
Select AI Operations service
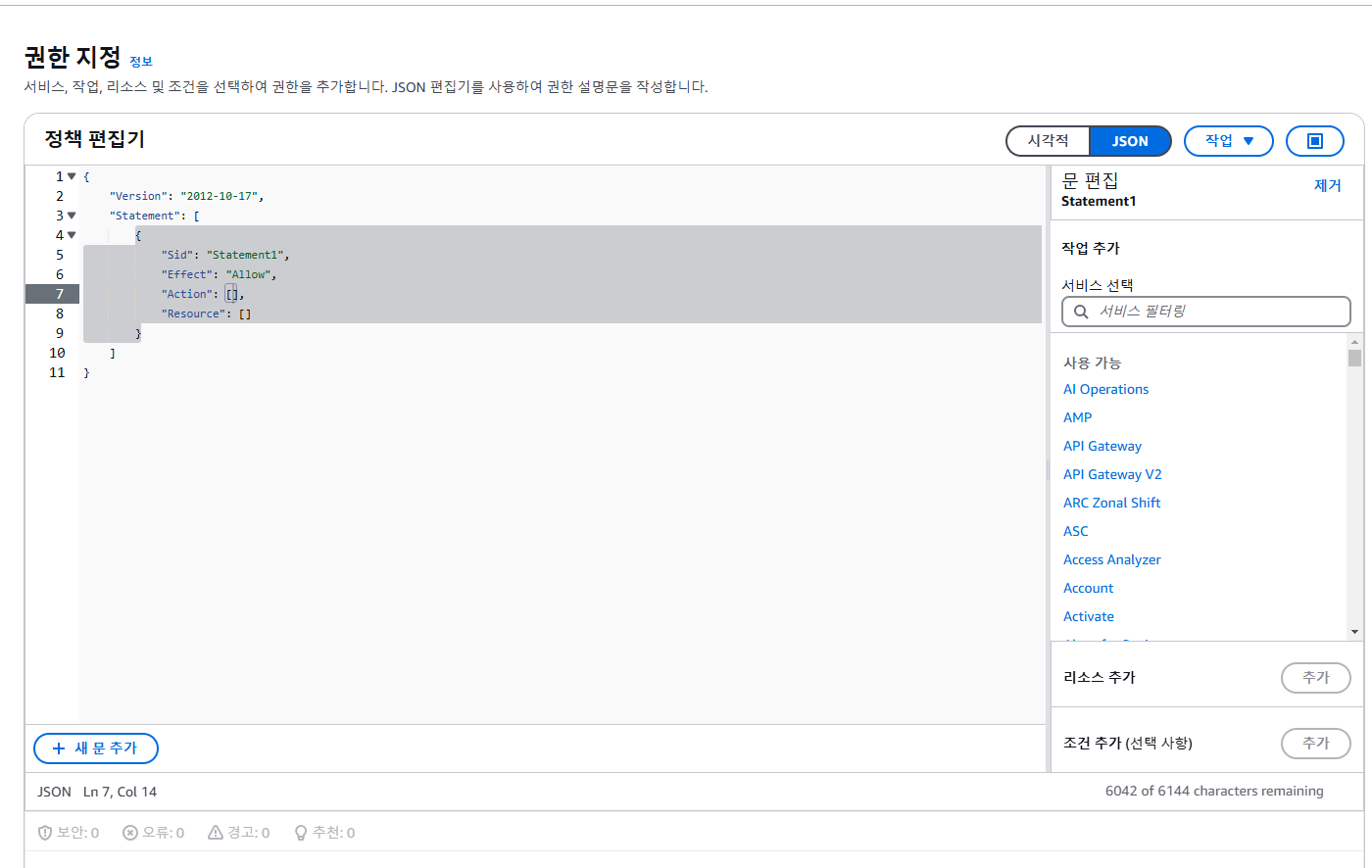(1105, 389)
